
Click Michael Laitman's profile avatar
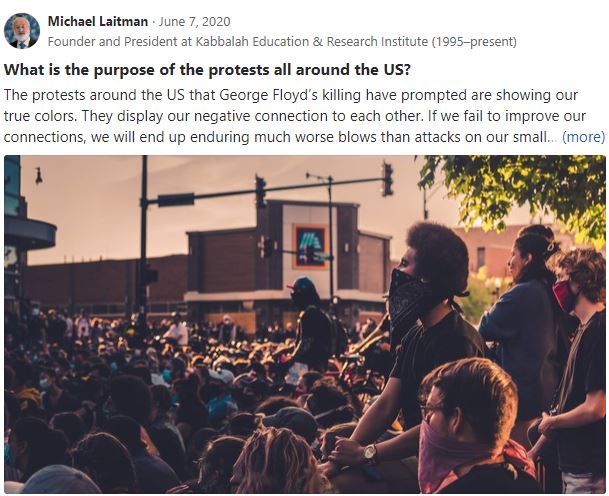click(x=22, y=30)
